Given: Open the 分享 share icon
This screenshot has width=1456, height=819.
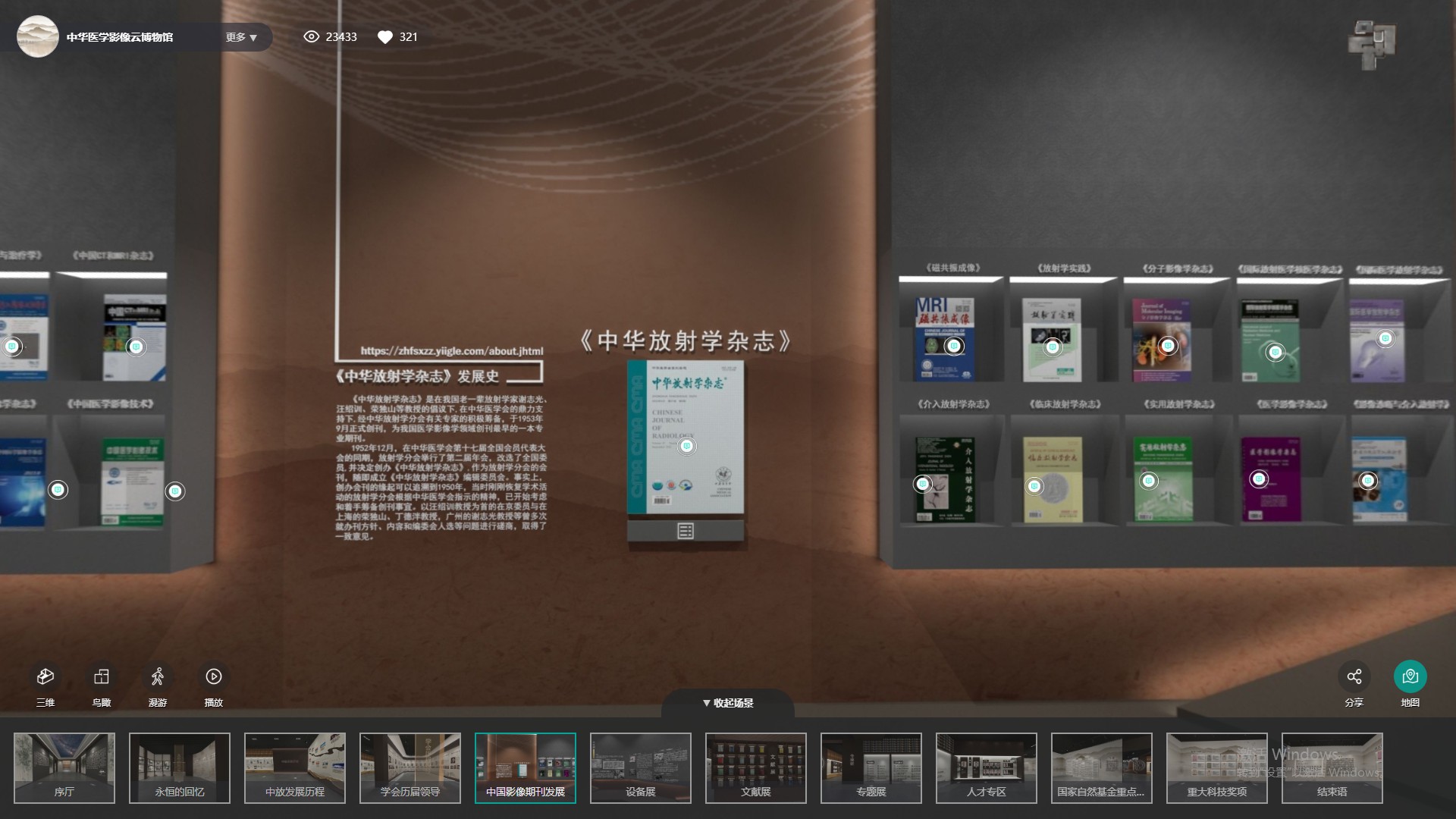Looking at the screenshot, I should click(1354, 676).
